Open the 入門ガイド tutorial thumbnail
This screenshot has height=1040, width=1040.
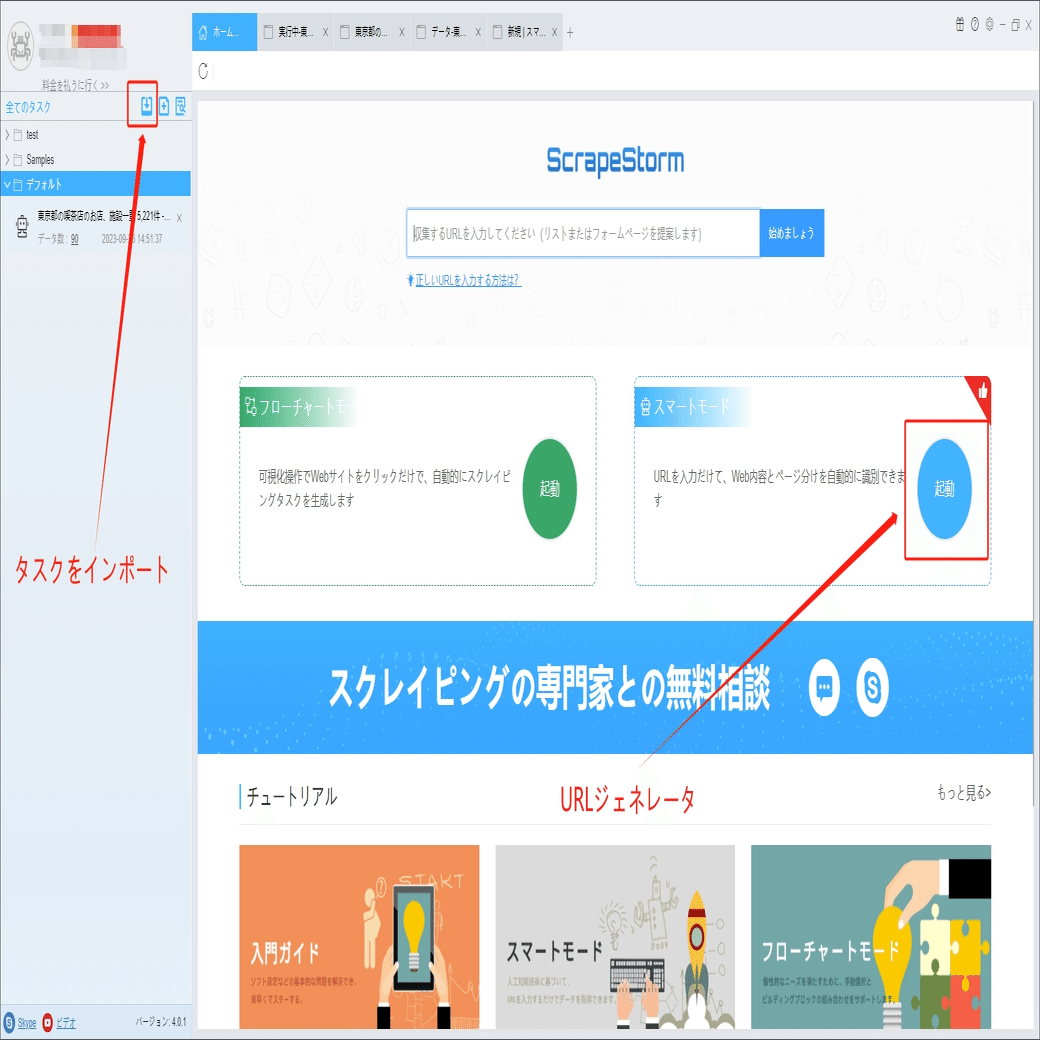[x=359, y=937]
